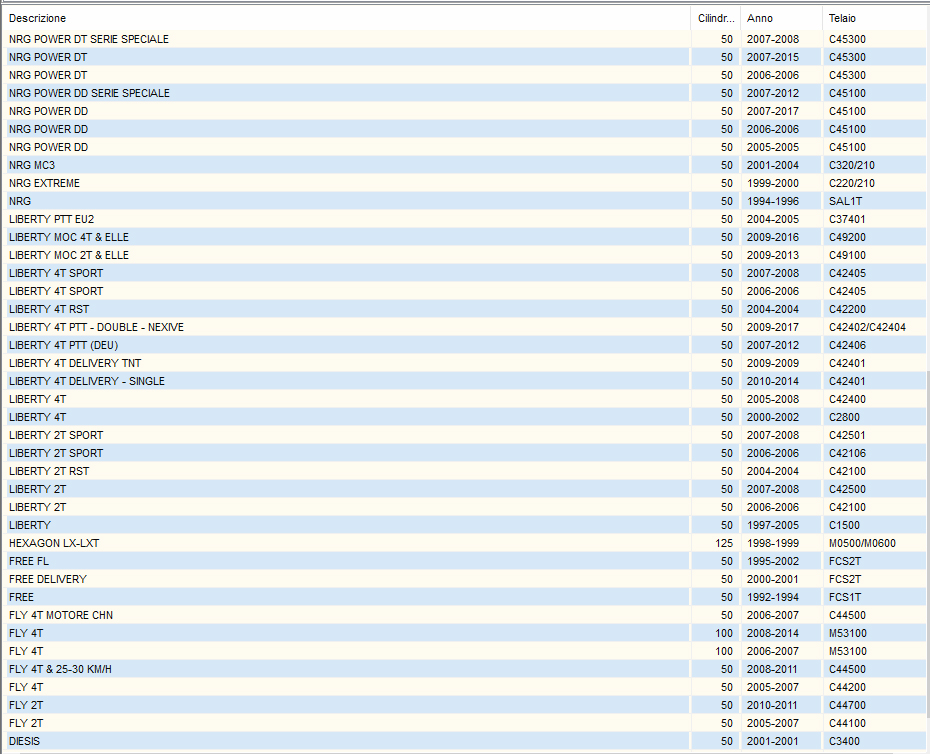Select LIBERTY 2T row dated 2006-2006
Screen dimensions: 930x754
pyautogui.click(x=464, y=507)
